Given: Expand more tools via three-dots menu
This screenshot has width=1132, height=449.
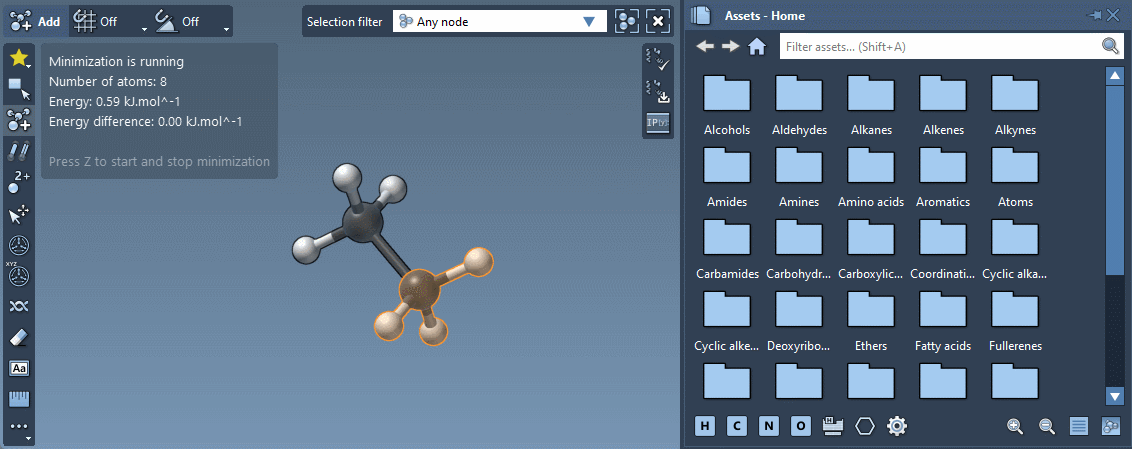Looking at the screenshot, I should tap(19, 428).
